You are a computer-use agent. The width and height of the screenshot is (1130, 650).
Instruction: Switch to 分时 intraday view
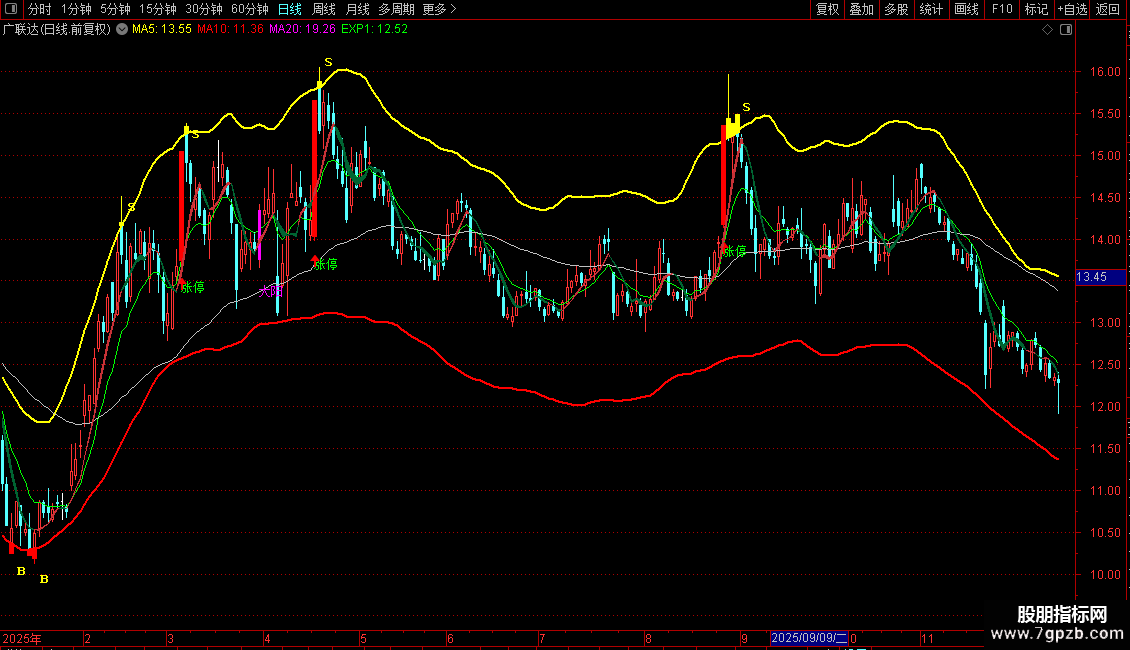coord(40,9)
